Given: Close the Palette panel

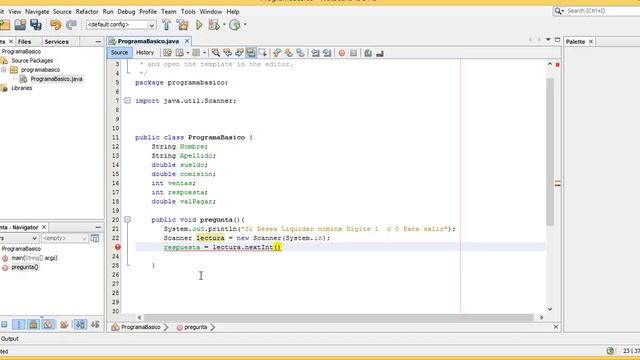Looking at the screenshot, I should tap(591, 42).
